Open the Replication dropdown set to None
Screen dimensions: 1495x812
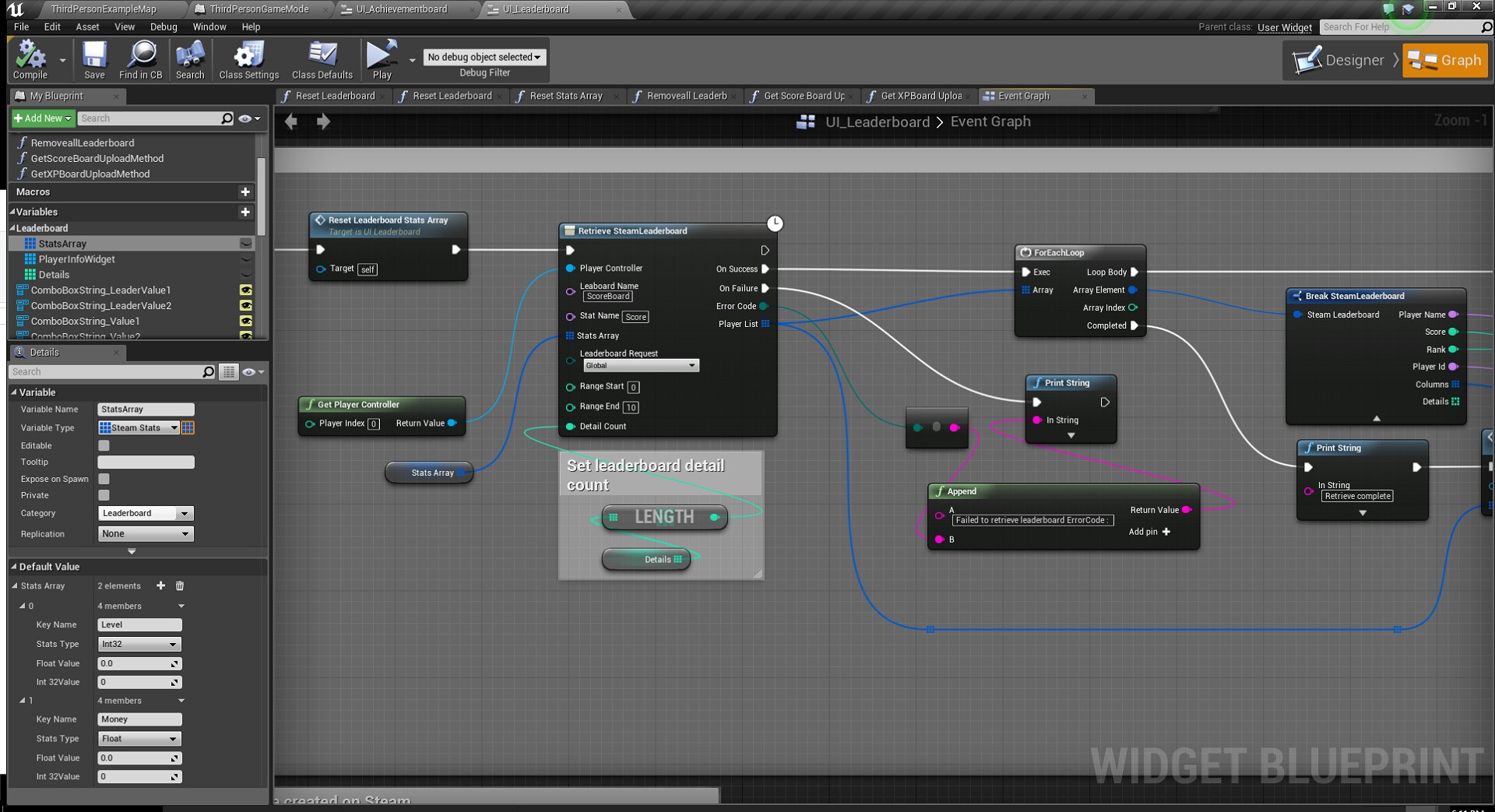point(144,533)
